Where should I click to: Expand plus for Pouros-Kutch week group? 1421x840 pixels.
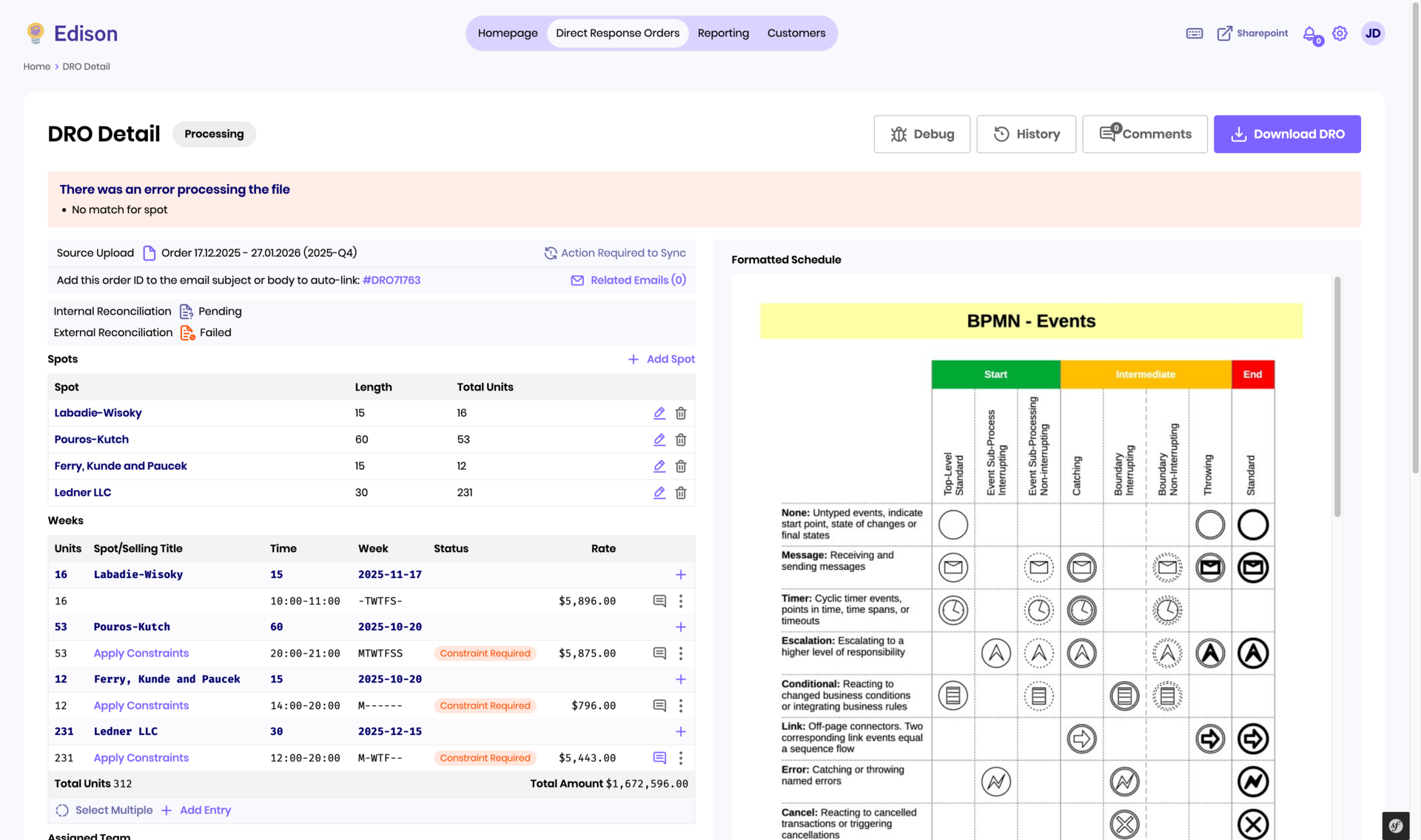click(681, 627)
